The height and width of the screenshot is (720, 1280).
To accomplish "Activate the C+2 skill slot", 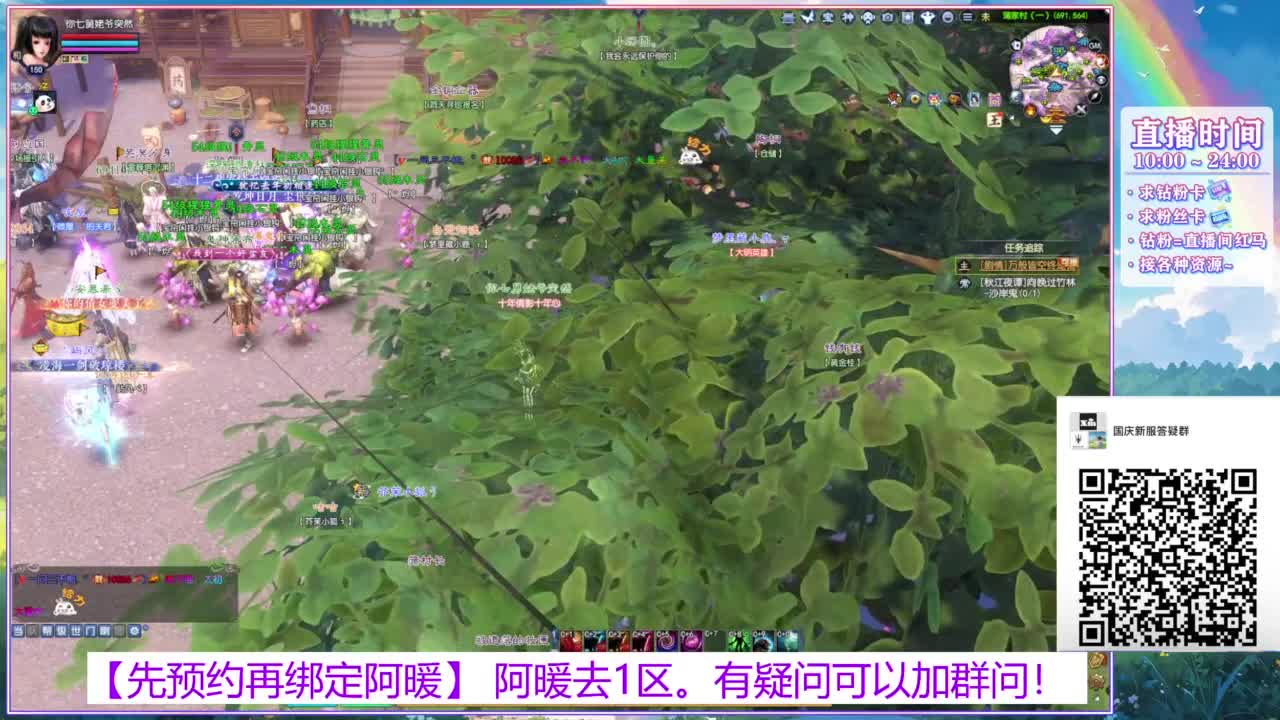I will pyautogui.click(x=595, y=641).
